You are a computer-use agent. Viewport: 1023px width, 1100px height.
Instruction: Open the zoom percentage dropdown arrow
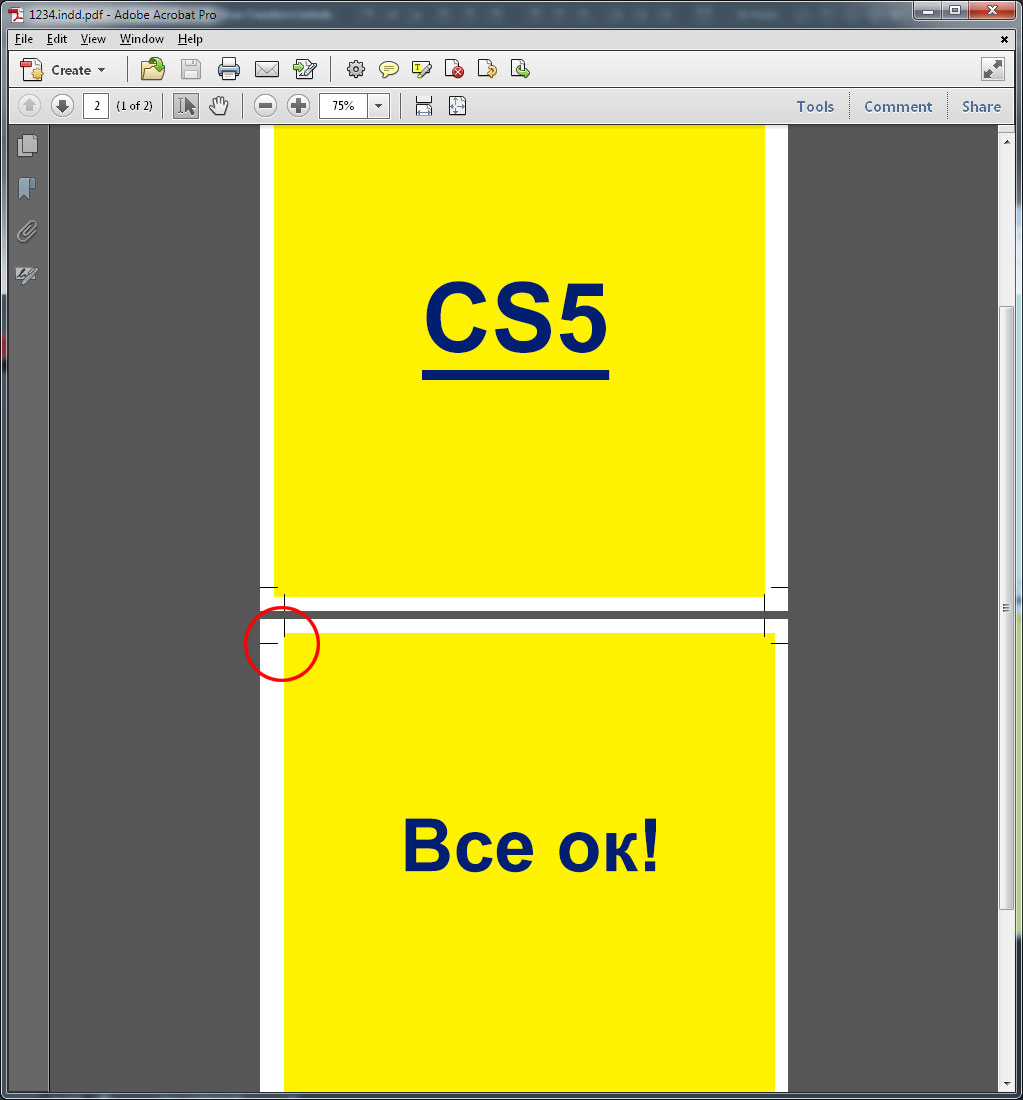(x=379, y=106)
